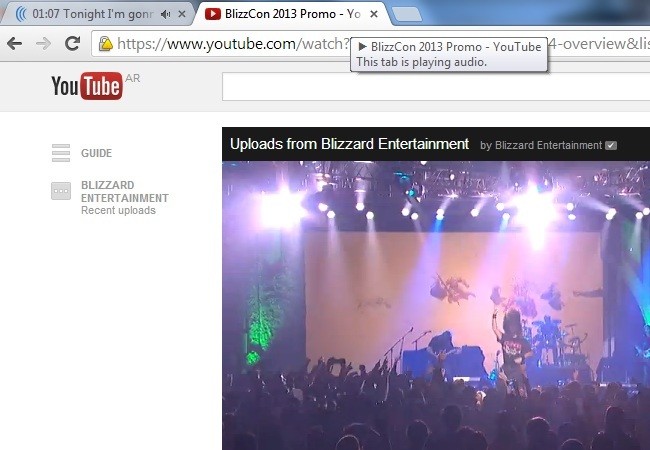Click the YouTube logo
Screen dimensions: 650x450
pyautogui.click(x=87, y=86)
